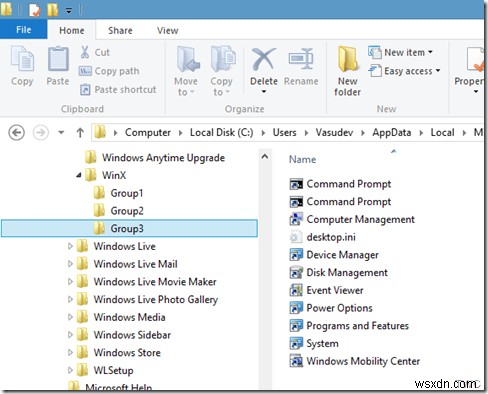Create a New folder

348,72
